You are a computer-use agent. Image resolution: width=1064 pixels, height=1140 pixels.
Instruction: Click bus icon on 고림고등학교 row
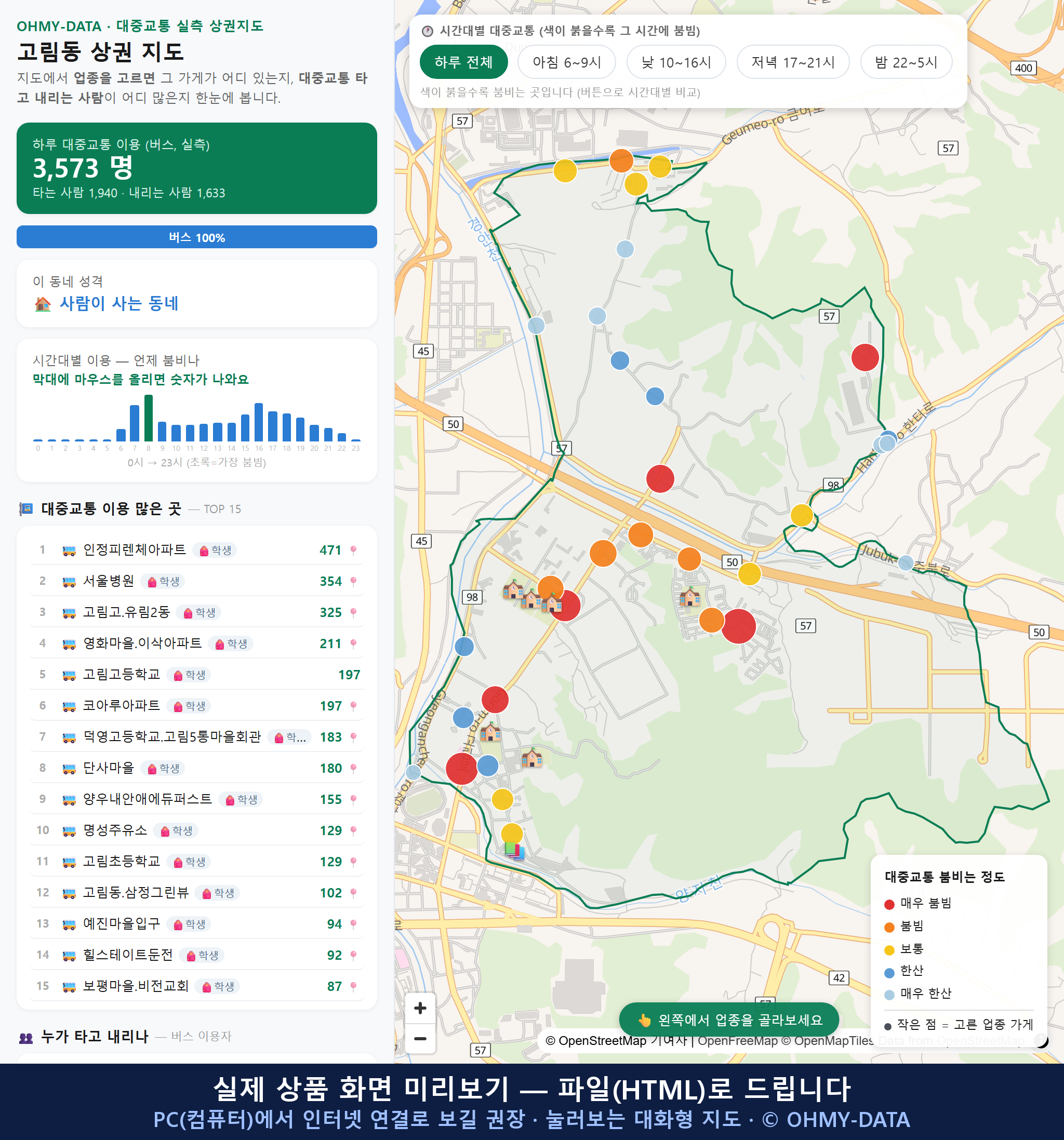pyautogui.click(x=69, y=675)
